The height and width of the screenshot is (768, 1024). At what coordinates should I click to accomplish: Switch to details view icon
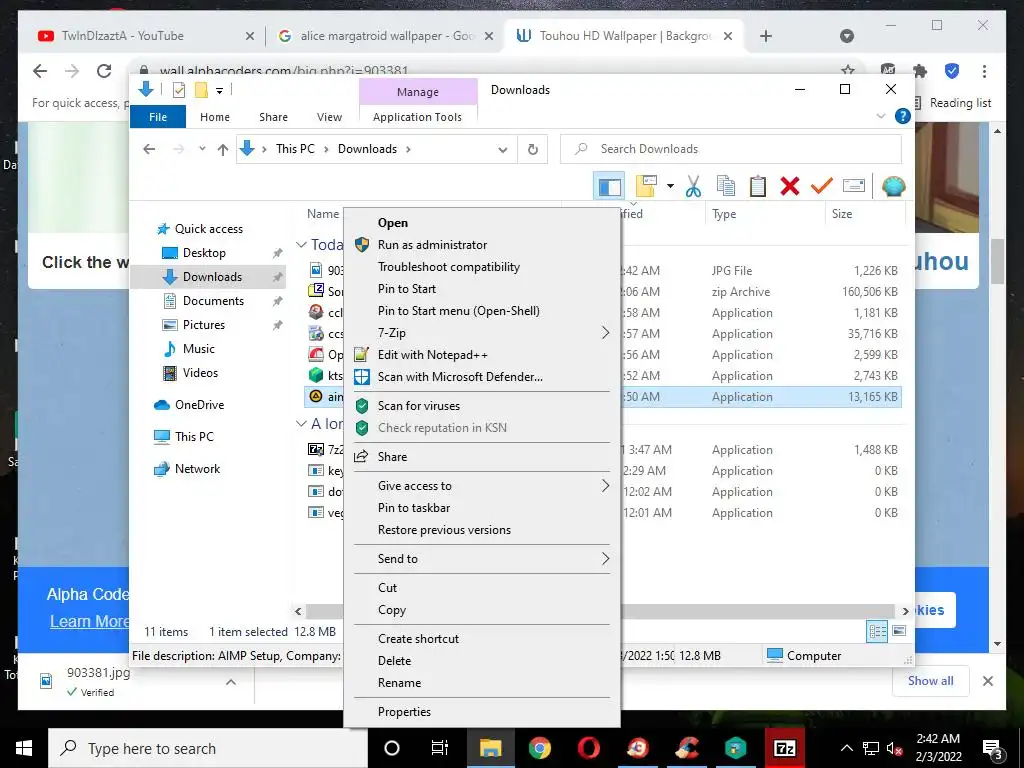pyautogui.click(x=877, y=631)
